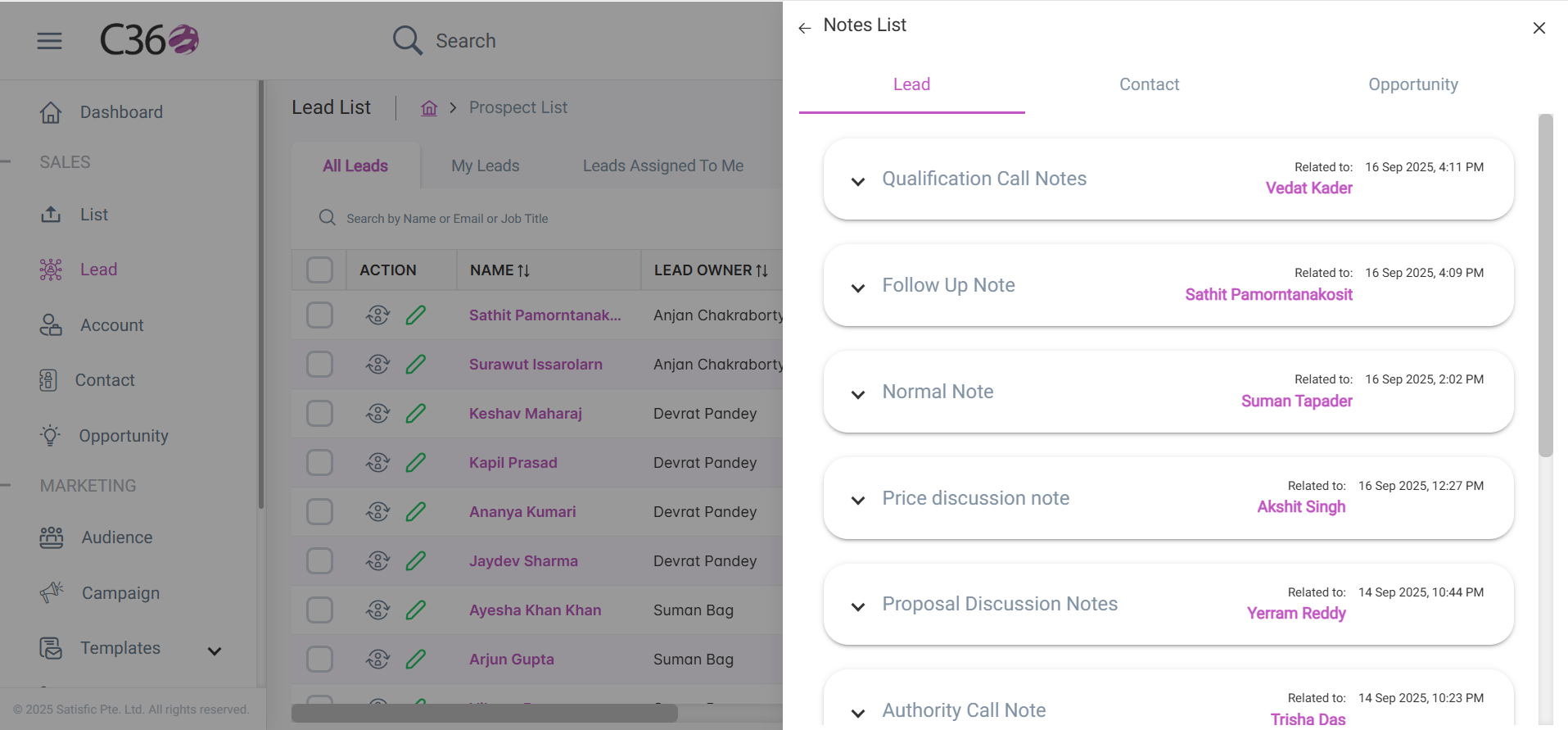Click the back arrow in Notes List

(805, 28)
